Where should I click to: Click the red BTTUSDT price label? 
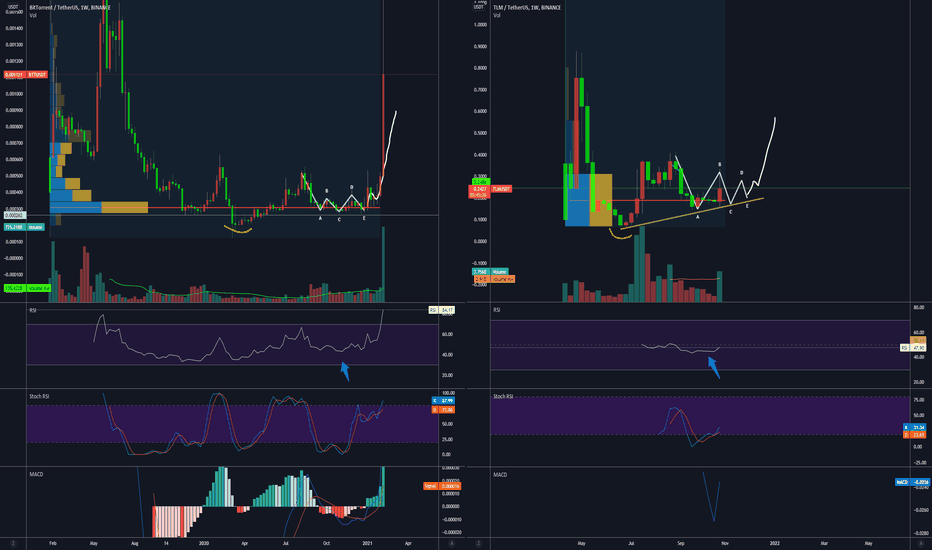pyautogui.click(x=37, y=75)
